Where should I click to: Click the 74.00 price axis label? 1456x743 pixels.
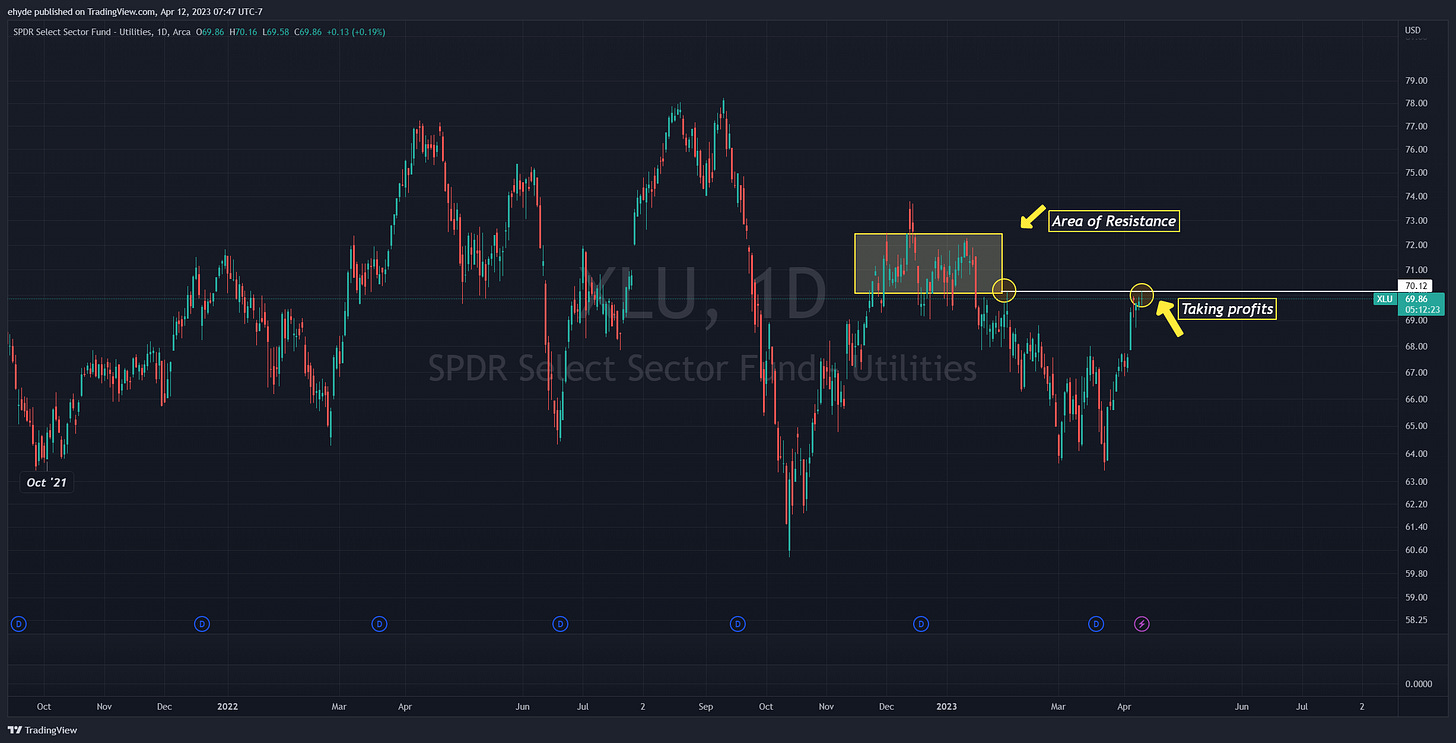[x=1416, y=196]
